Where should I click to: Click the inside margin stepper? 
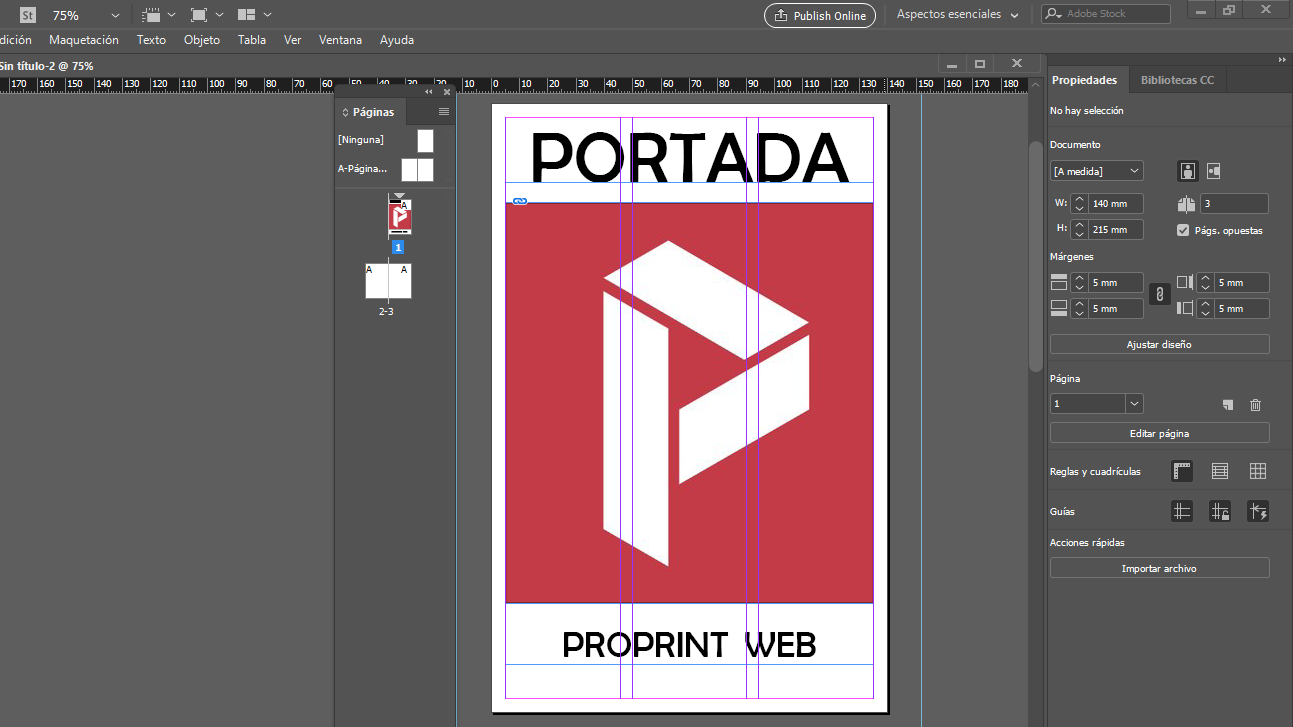(1205, 282)
